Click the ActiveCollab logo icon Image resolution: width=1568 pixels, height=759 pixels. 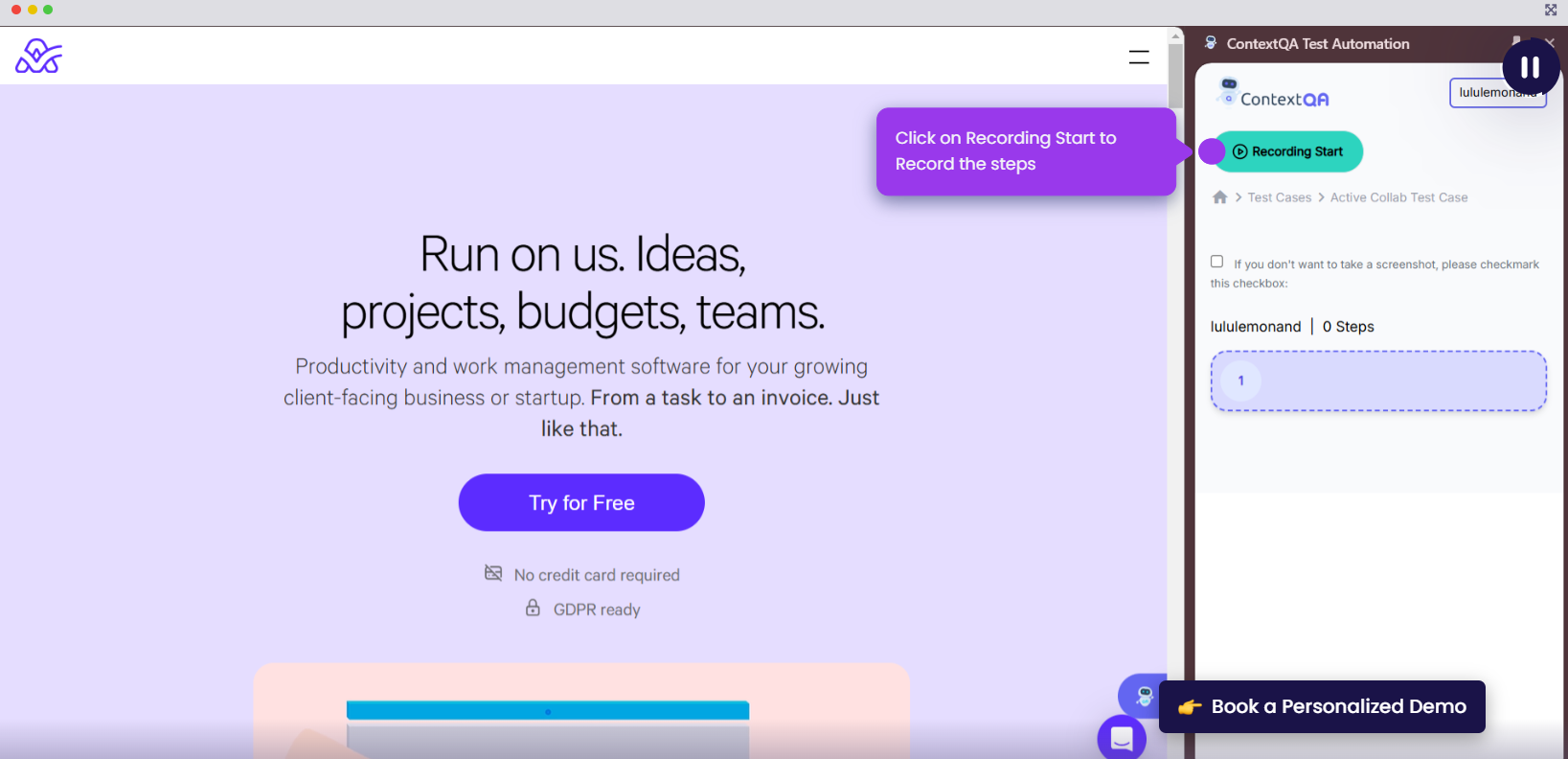38,57
